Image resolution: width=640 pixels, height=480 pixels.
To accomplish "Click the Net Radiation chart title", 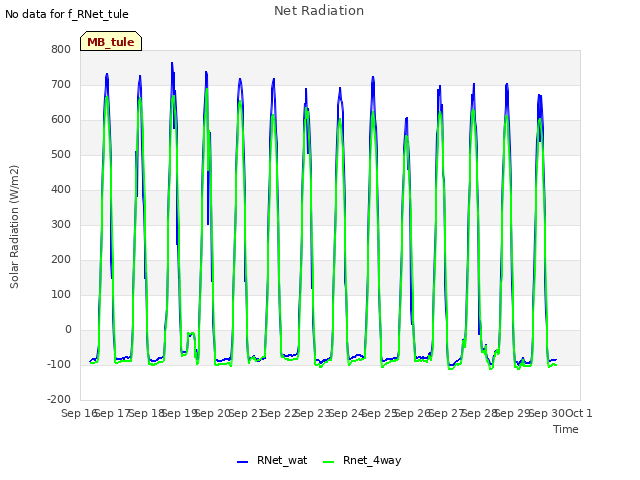I will pos(319,11).
